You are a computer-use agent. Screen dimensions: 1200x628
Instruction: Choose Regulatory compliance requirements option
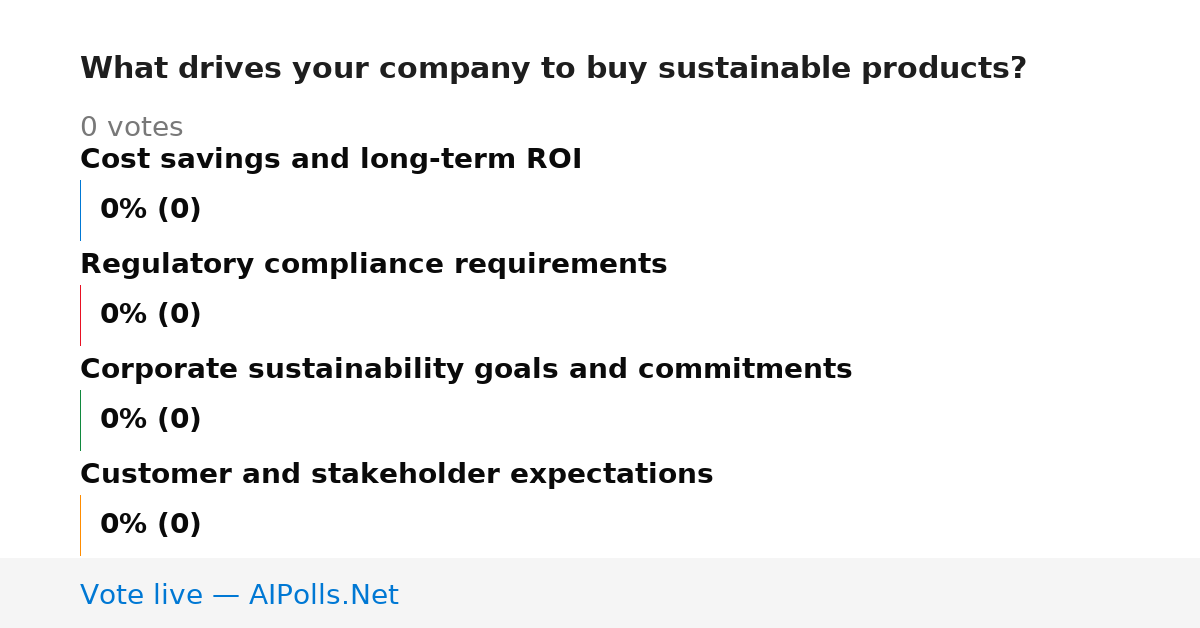click(373, 265)
